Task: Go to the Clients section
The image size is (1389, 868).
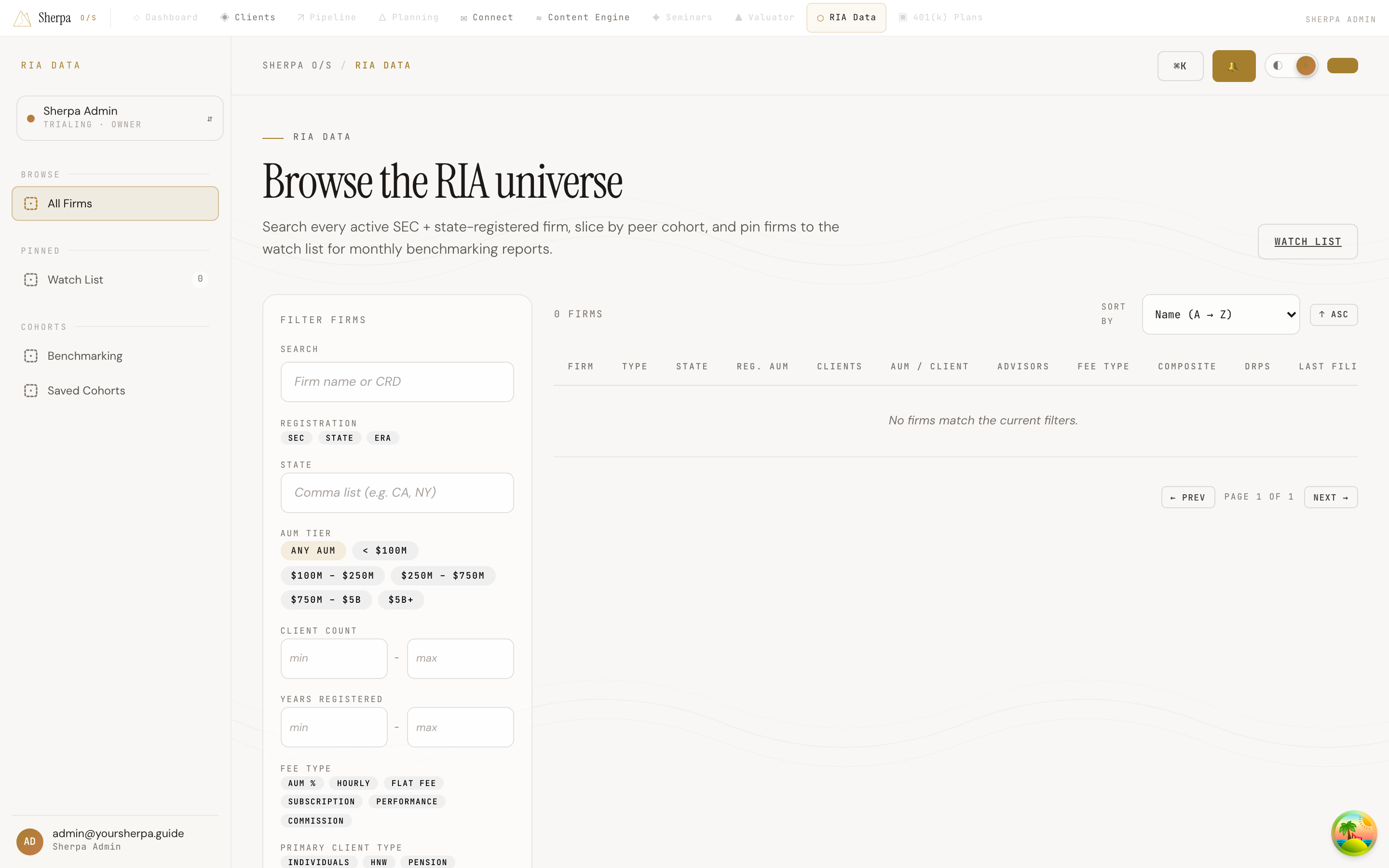Action: [248, 17]
